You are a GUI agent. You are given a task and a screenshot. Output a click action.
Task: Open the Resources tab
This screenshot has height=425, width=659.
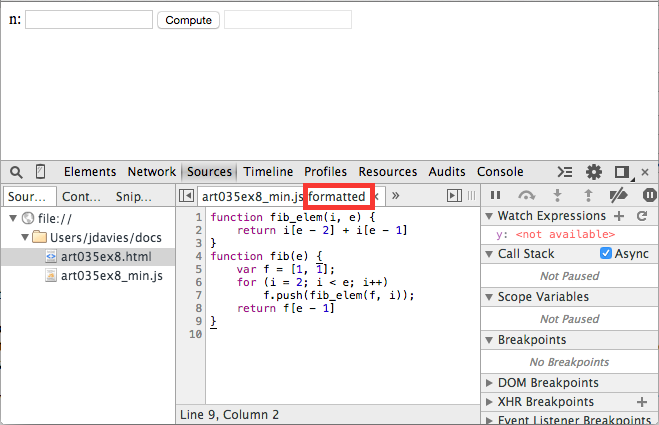pyautogui.click(x=387, y=172)
